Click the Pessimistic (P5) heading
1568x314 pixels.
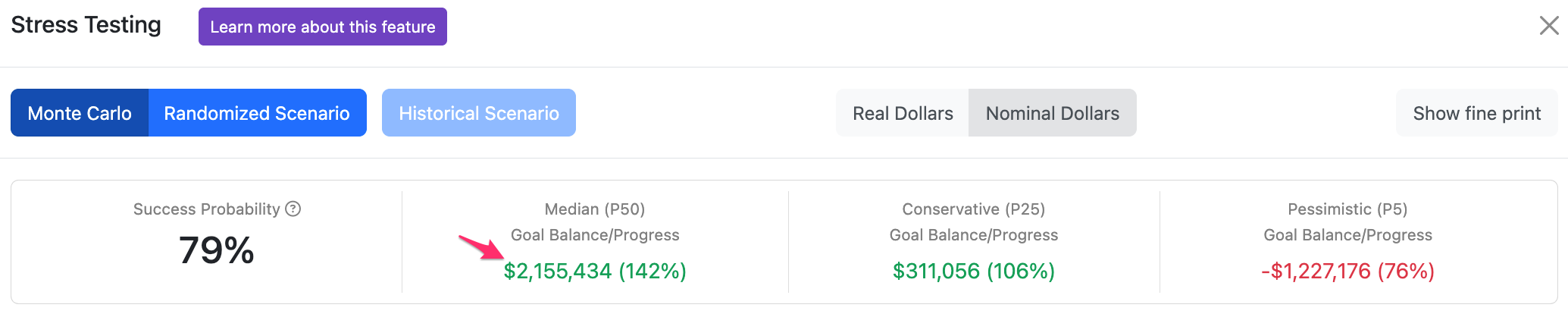1347,209
